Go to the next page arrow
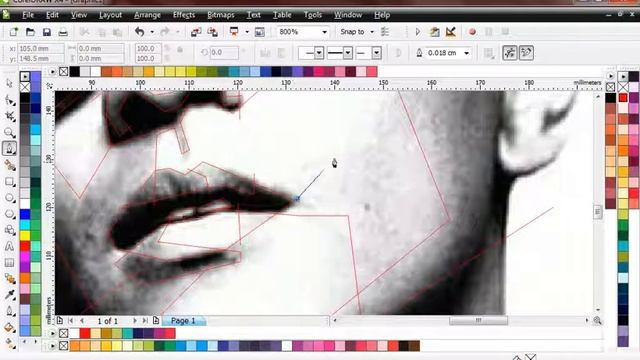This screenshot has width=640, height=360. tap(135, 321)
